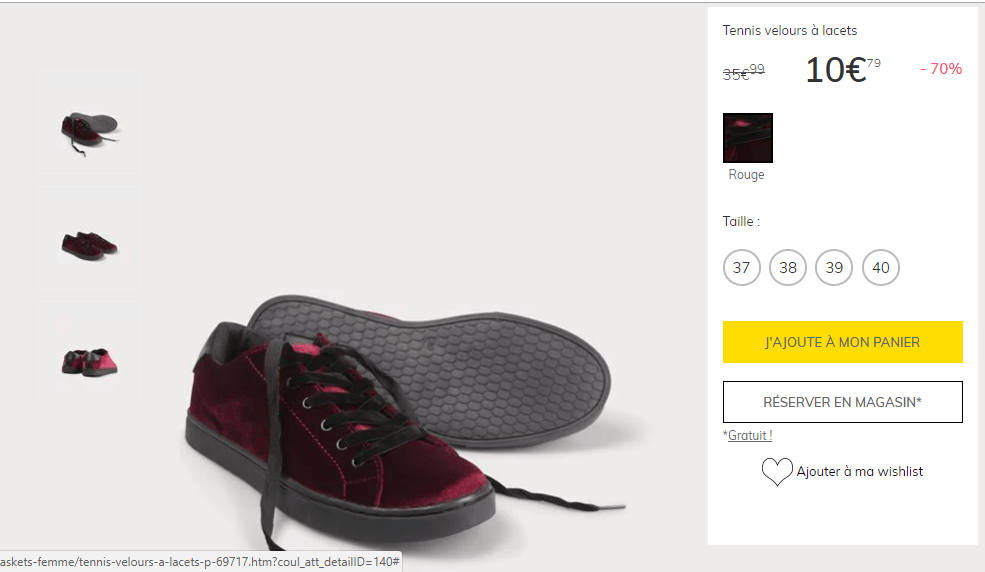985x572 pixels.
Task: Pick size 38
Action: pyautogui.click(x=788, y=268)
